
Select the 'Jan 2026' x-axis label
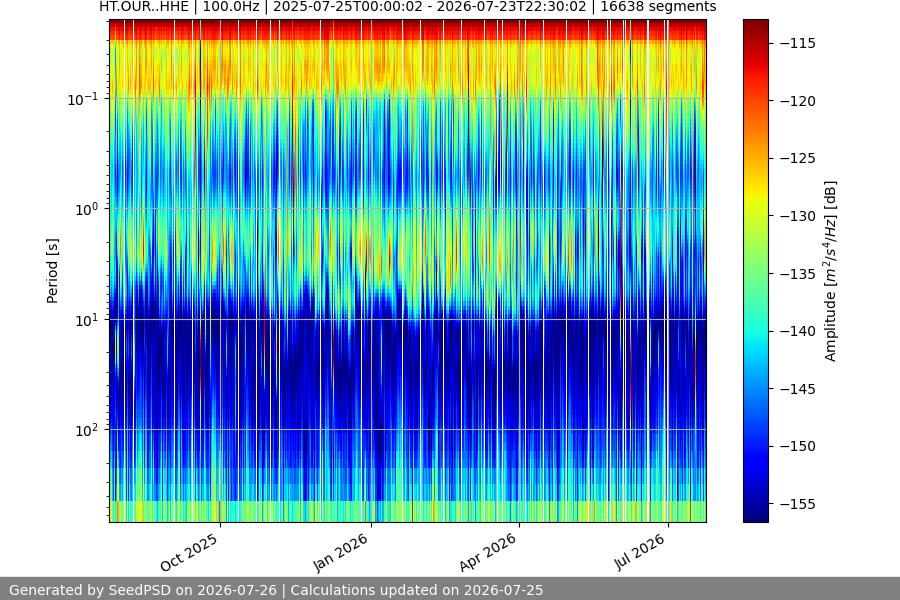[x=340, y=552]
